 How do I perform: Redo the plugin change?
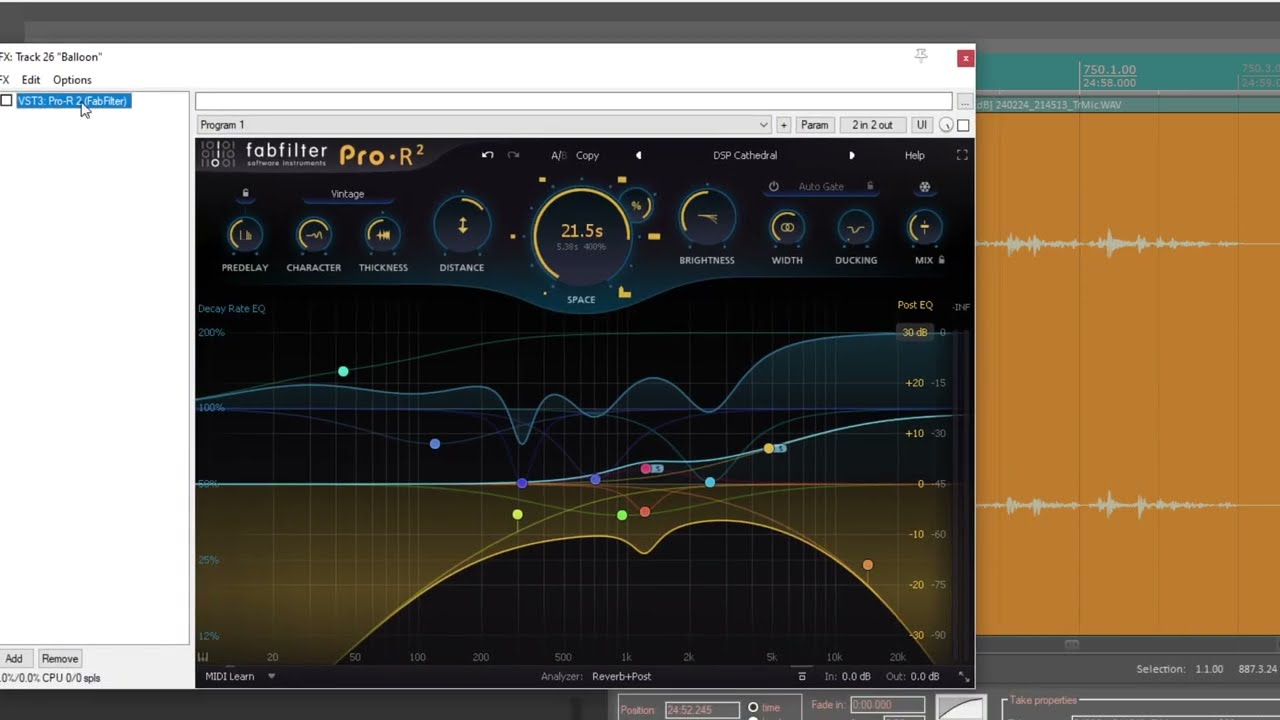[513, 155]
